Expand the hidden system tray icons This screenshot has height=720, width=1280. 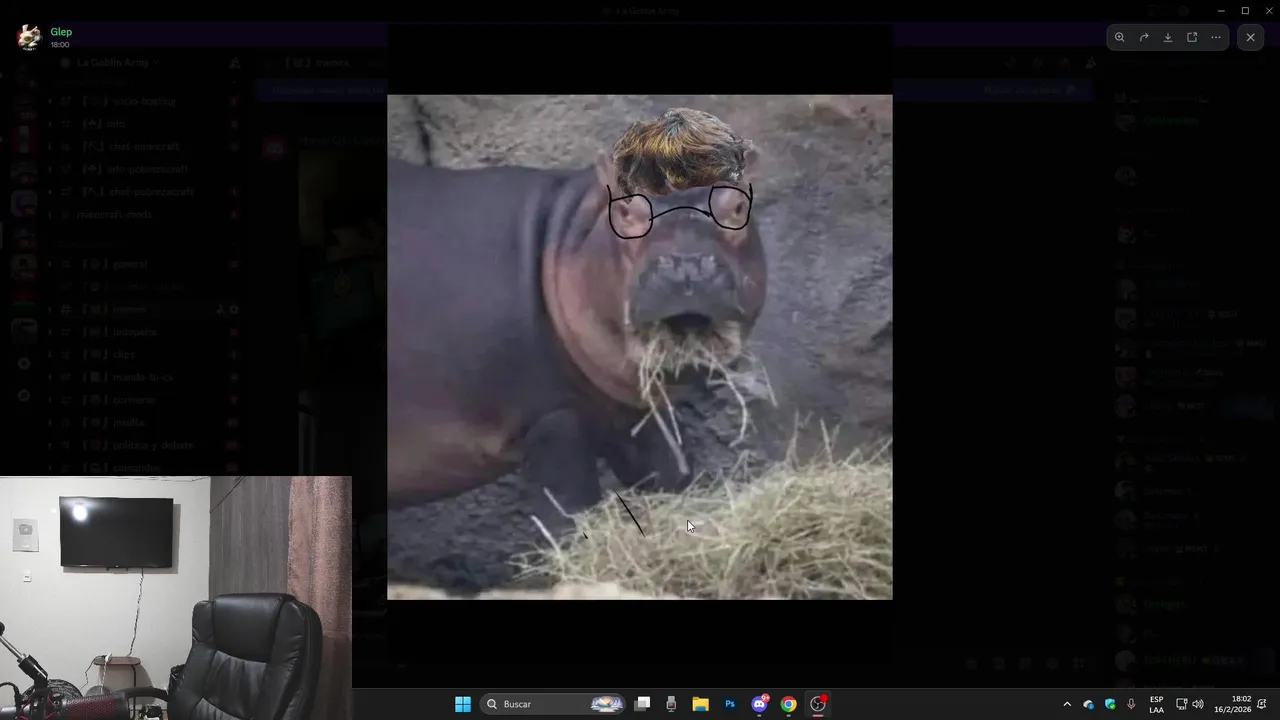coord(1067,704)
